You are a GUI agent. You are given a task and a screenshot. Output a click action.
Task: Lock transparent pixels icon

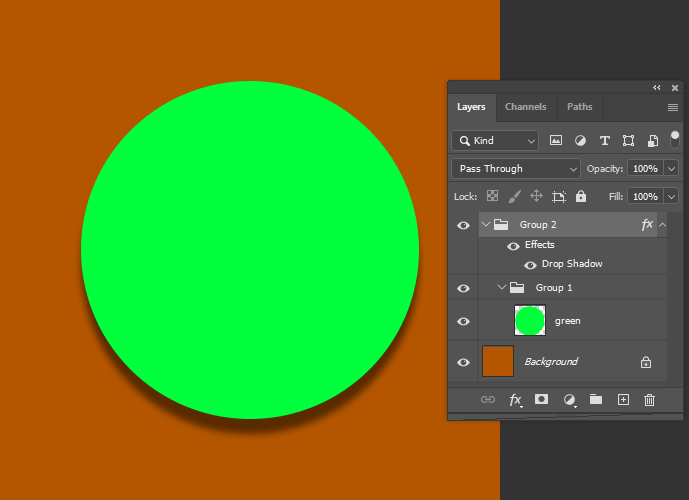[493, 196]
